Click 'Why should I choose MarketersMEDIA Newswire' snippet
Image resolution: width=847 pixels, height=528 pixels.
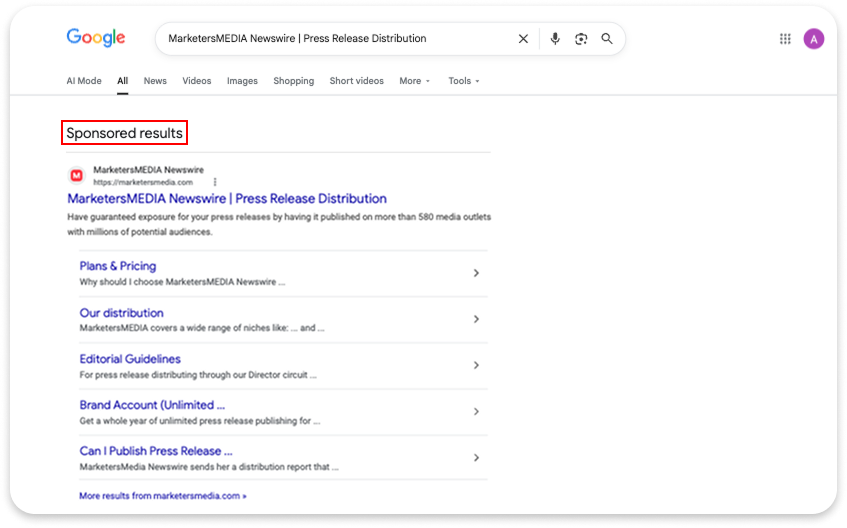[182, 282]
